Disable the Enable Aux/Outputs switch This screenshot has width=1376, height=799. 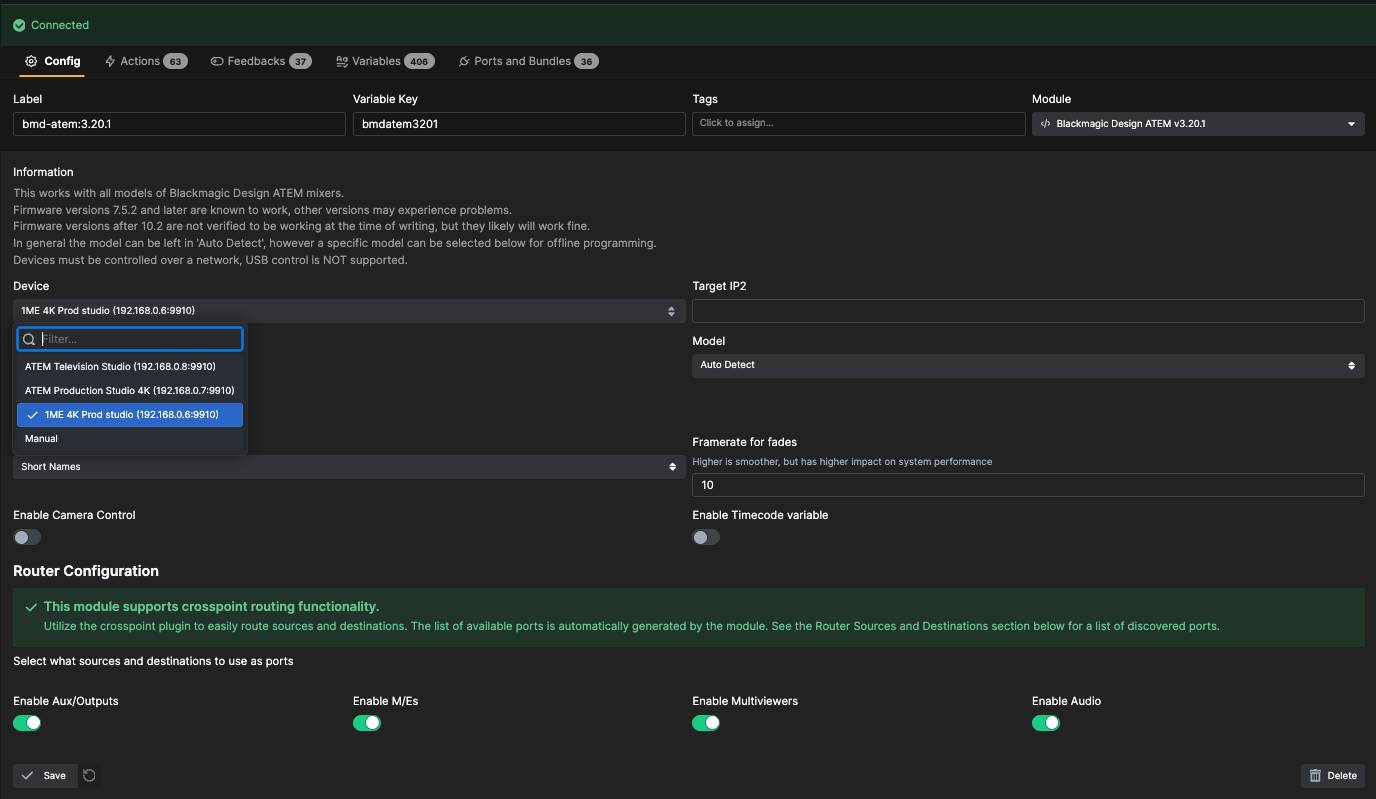(27, 722)
